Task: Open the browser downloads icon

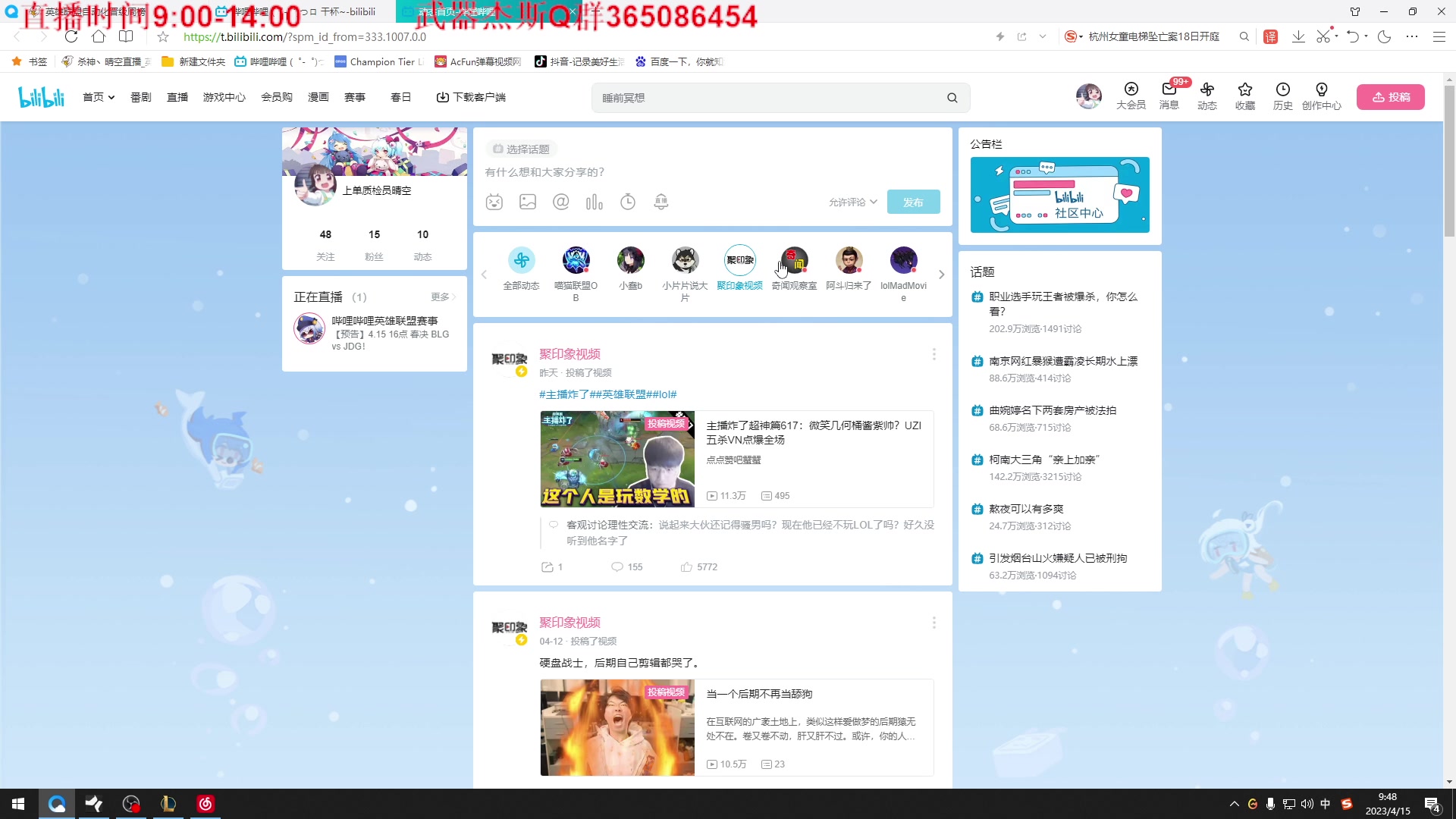Action: 1298,36
